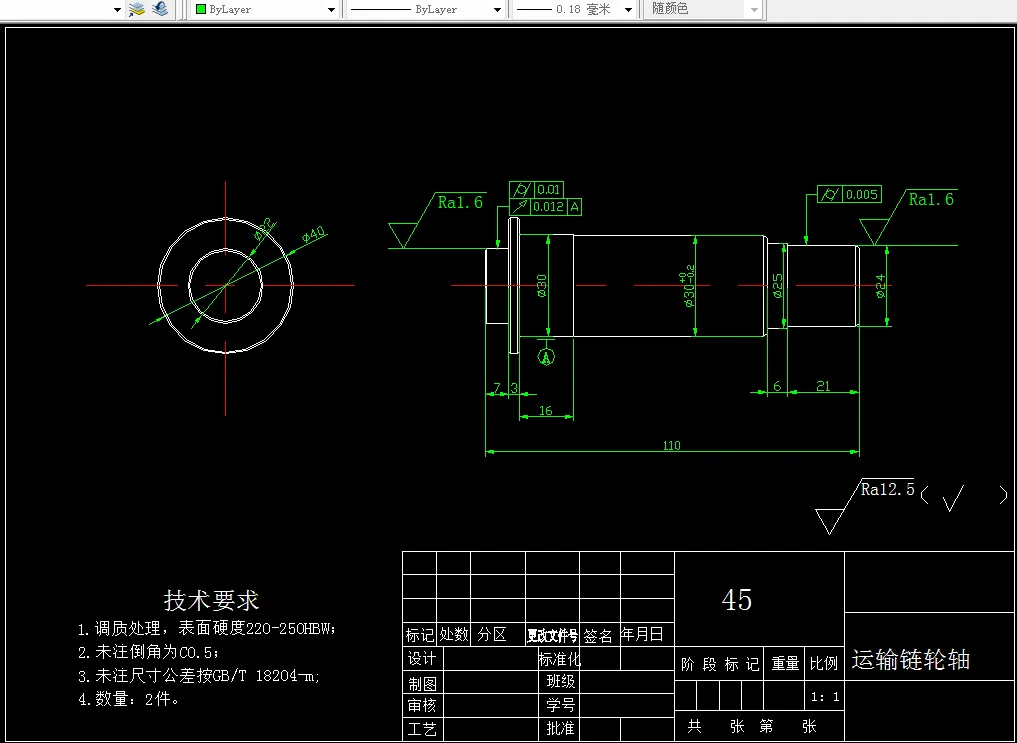
Task: Click the 审核 label in title block
Action: (x=422, y=705)
